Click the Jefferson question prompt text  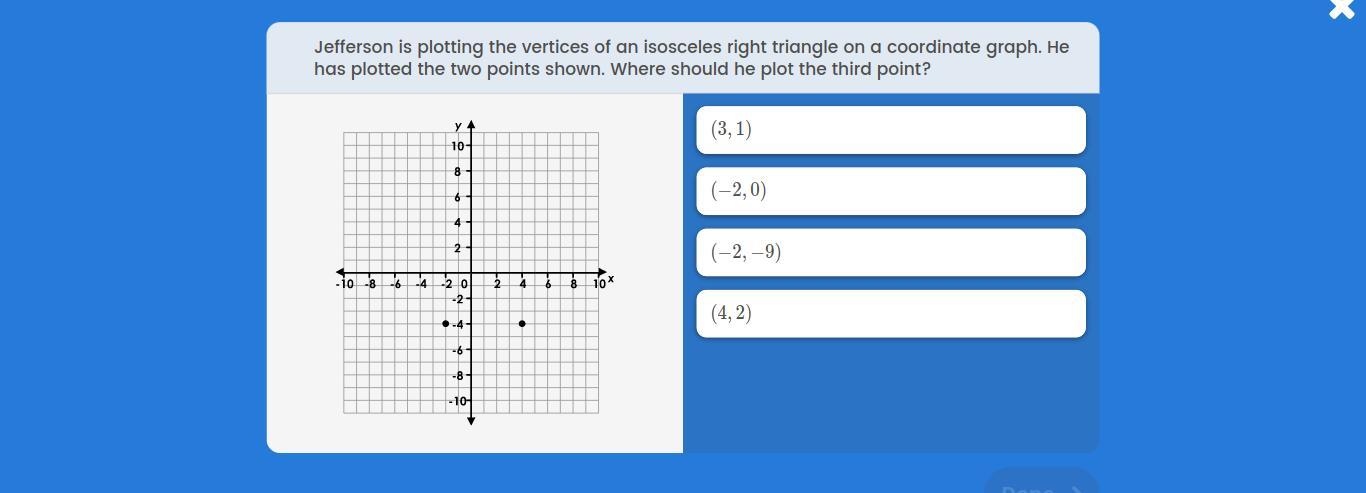tap(691, 58)
